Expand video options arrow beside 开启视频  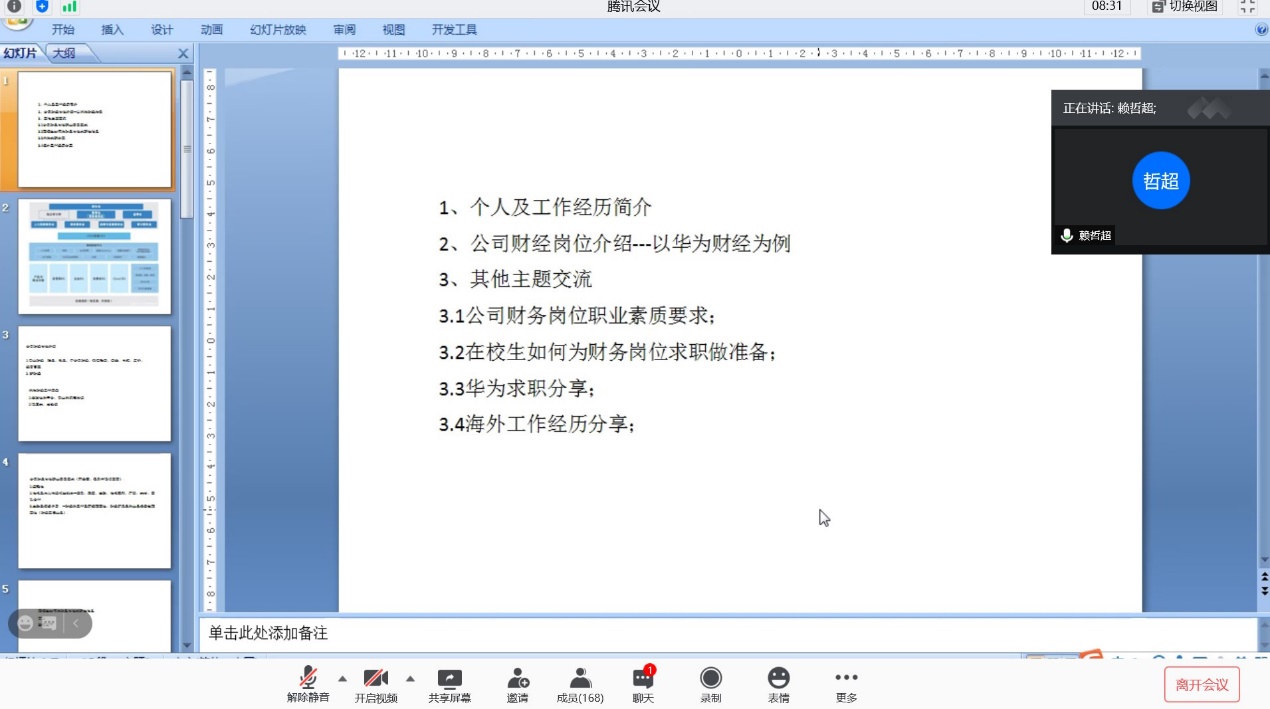[410, 677]
